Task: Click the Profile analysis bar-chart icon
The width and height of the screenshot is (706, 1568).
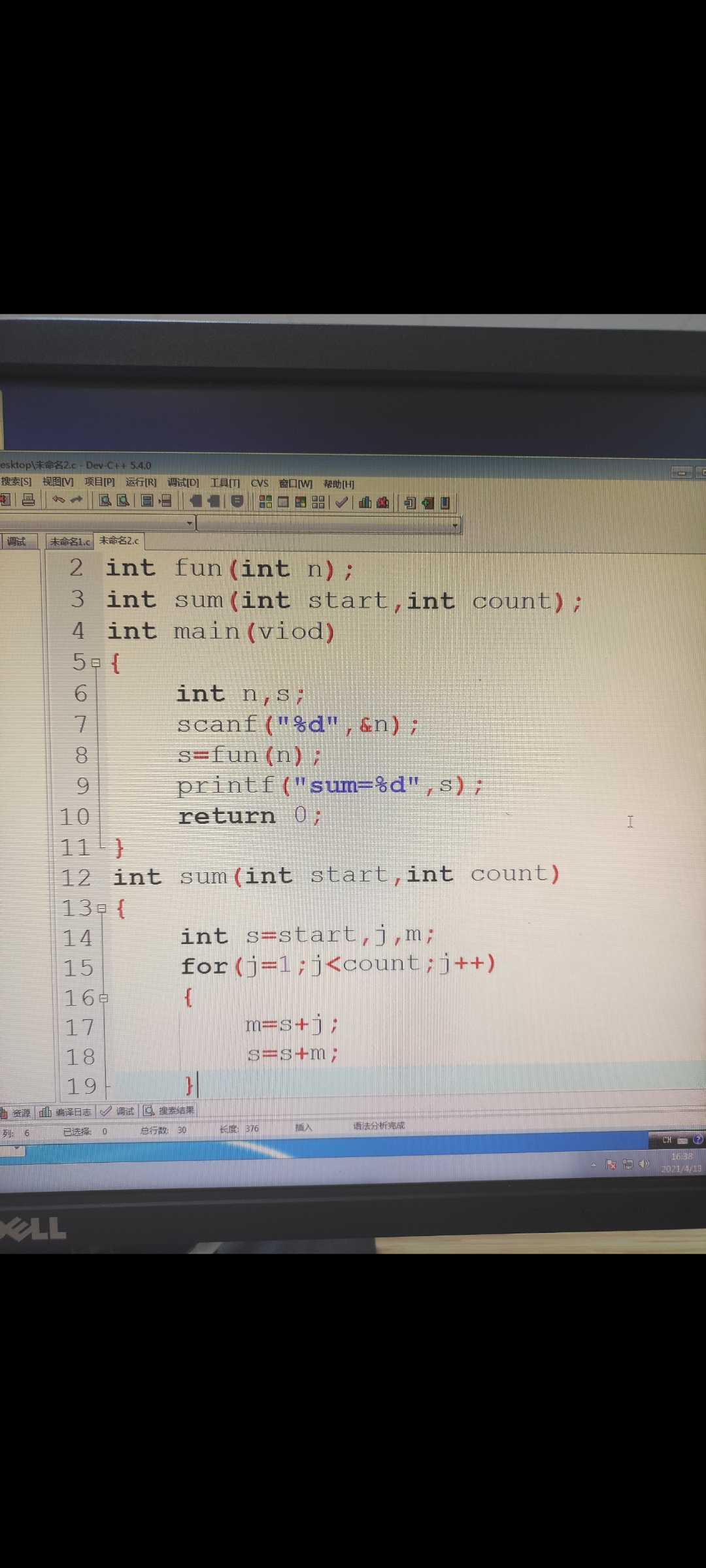Action: (365, 502)
